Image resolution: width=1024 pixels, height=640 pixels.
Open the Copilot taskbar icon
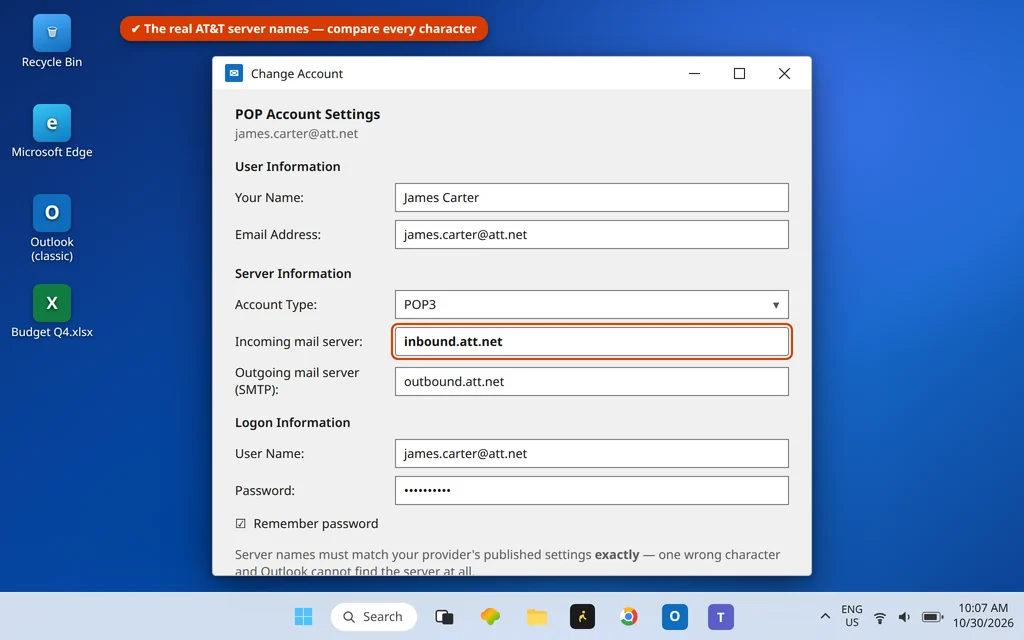tap(490, 616)
